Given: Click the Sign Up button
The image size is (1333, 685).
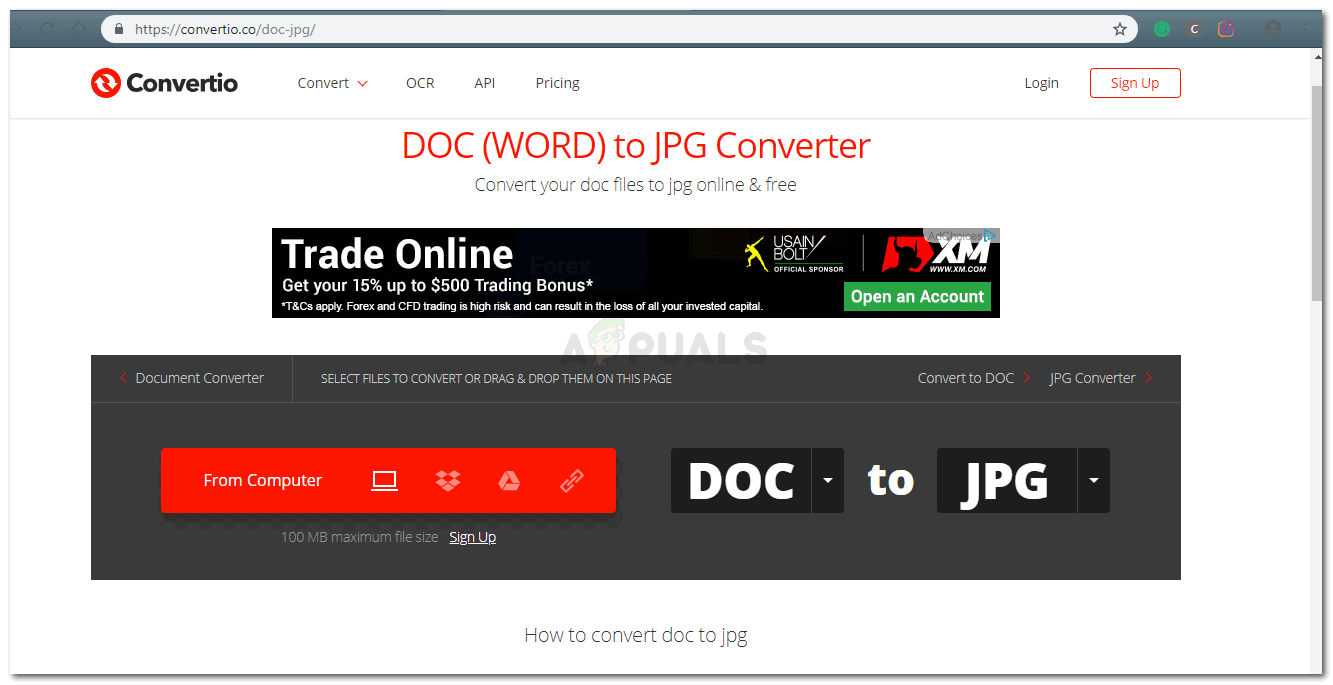Looking at the screenshot, I should [x=1135, y=82].
